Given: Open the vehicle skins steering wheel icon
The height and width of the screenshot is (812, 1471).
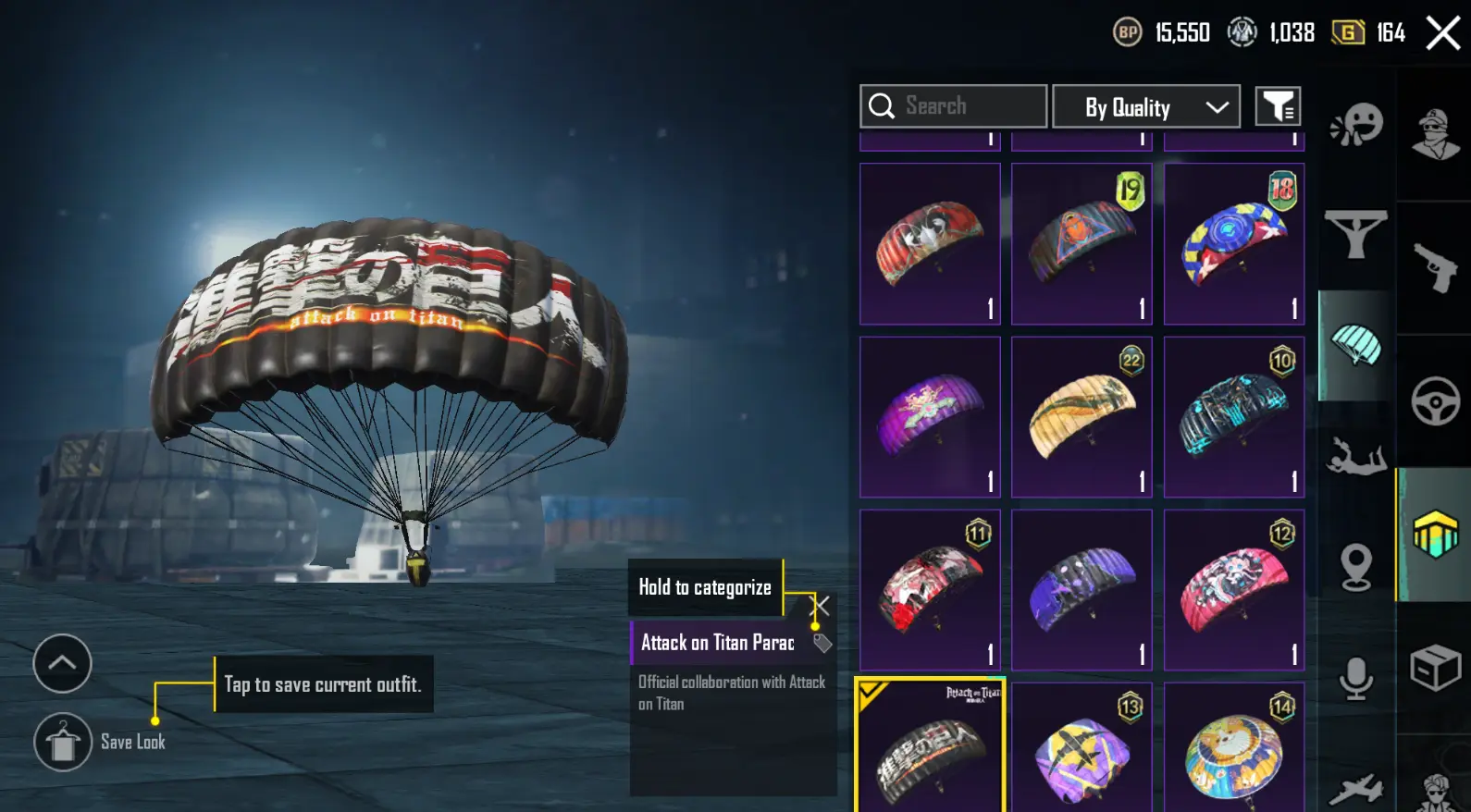Looking at the screenshot, I should [1435, 401].
